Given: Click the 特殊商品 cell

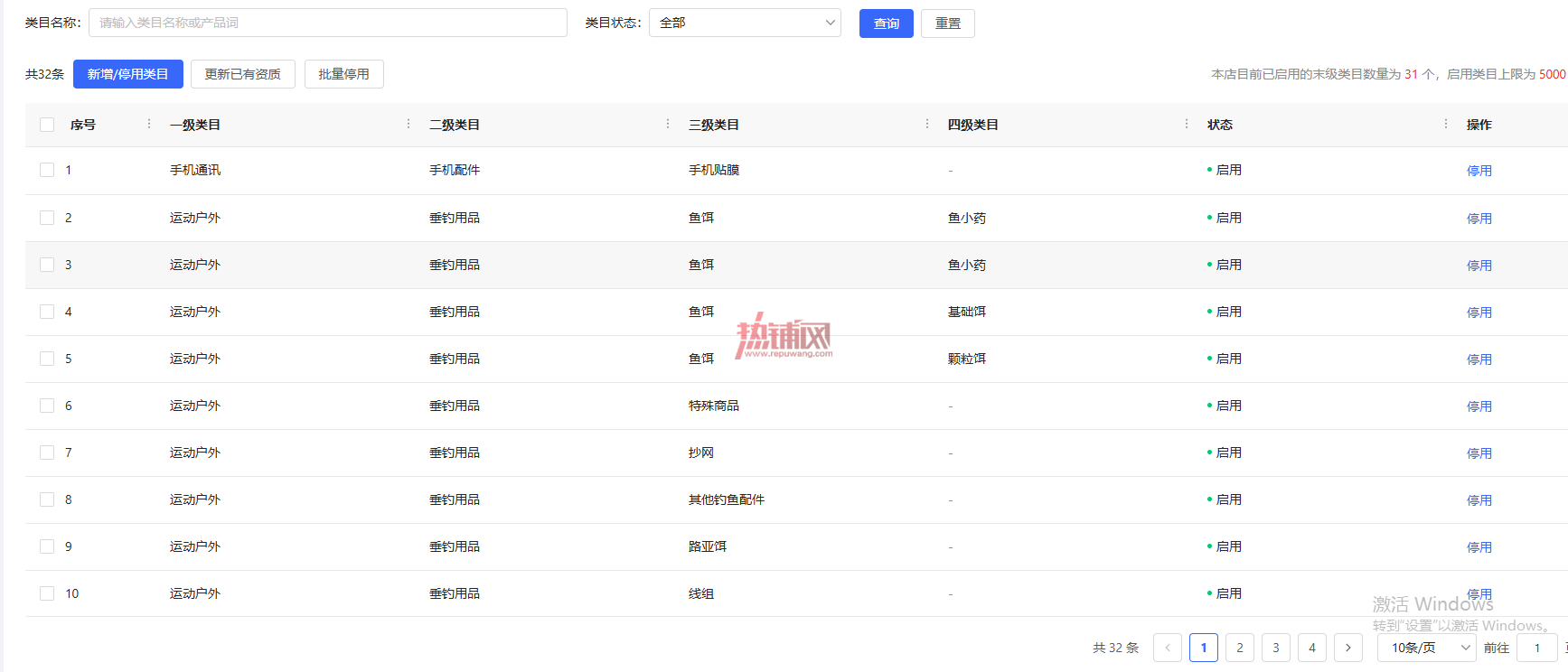Looking at the screenshot, I should click(714, 406).
